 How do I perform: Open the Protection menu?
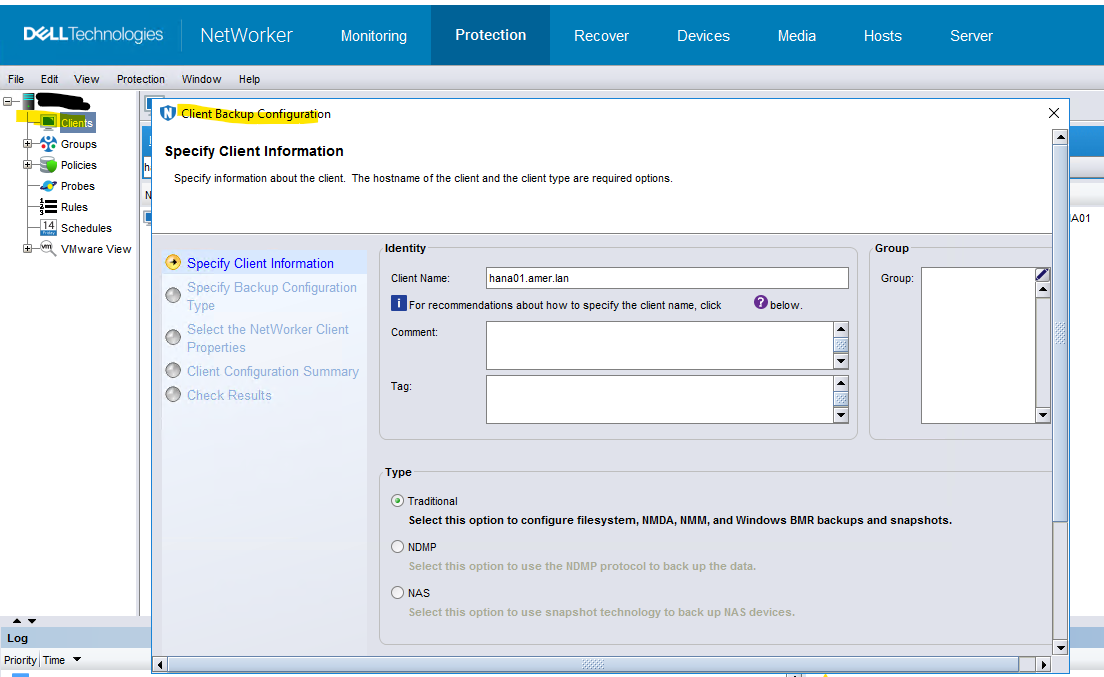coord(140,79)
